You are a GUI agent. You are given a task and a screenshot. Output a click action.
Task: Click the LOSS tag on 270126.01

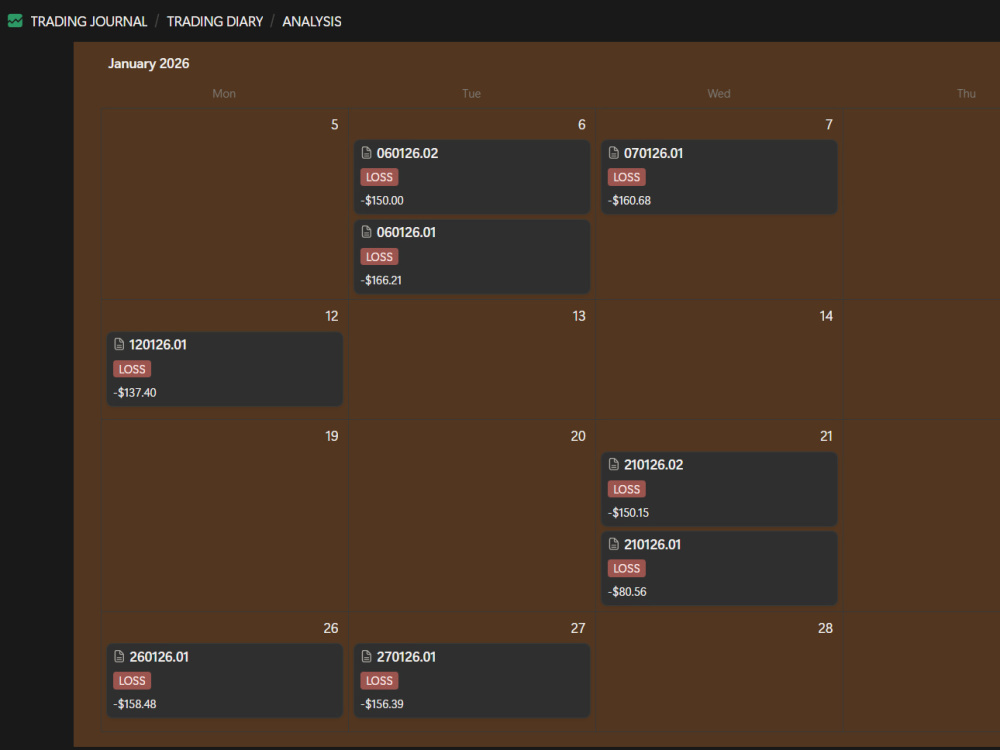click(379, 680)
